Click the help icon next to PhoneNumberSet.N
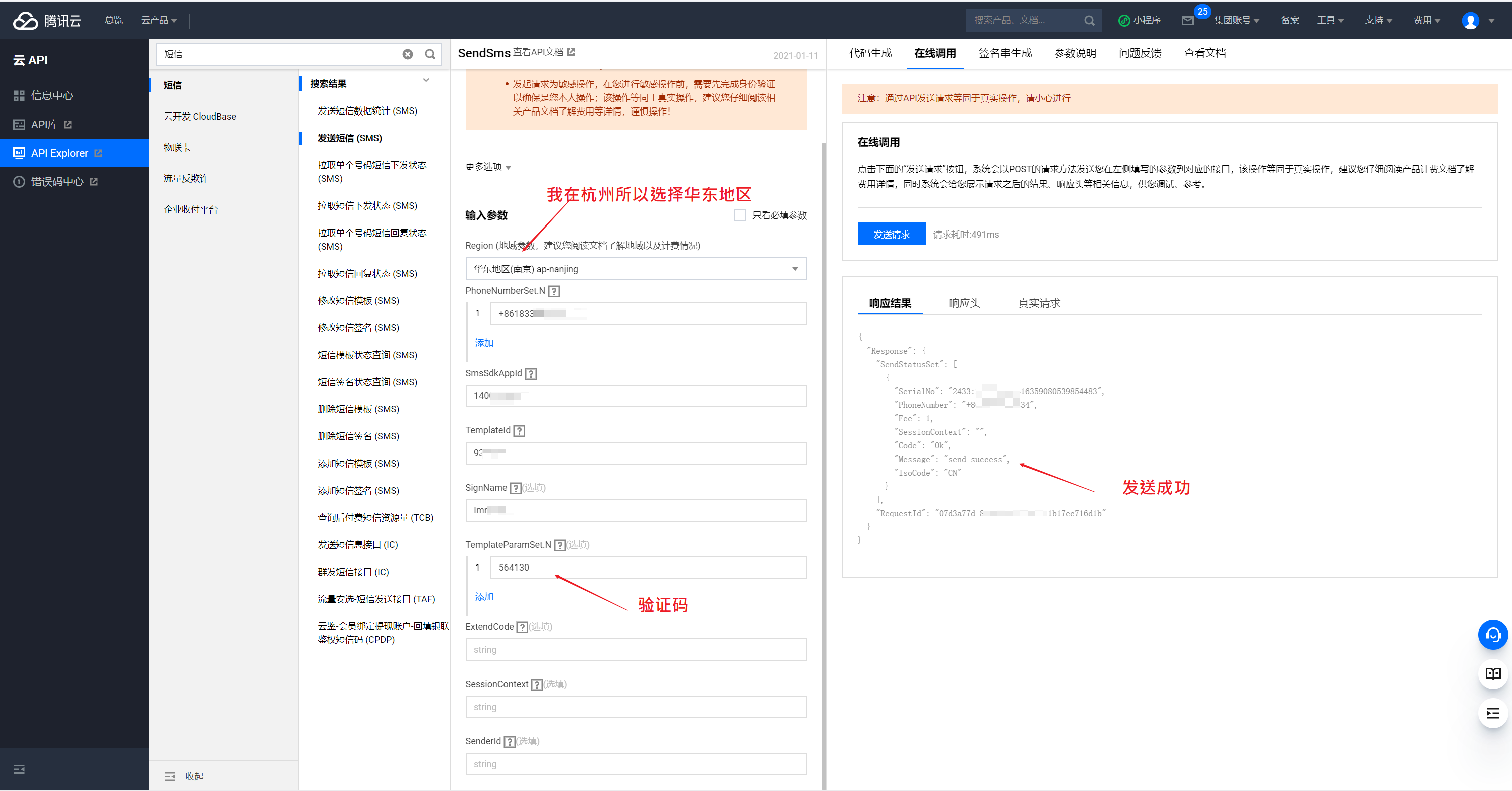This screenshot has height=791, width=1512. pyautogui.click(x=554, y=291)
